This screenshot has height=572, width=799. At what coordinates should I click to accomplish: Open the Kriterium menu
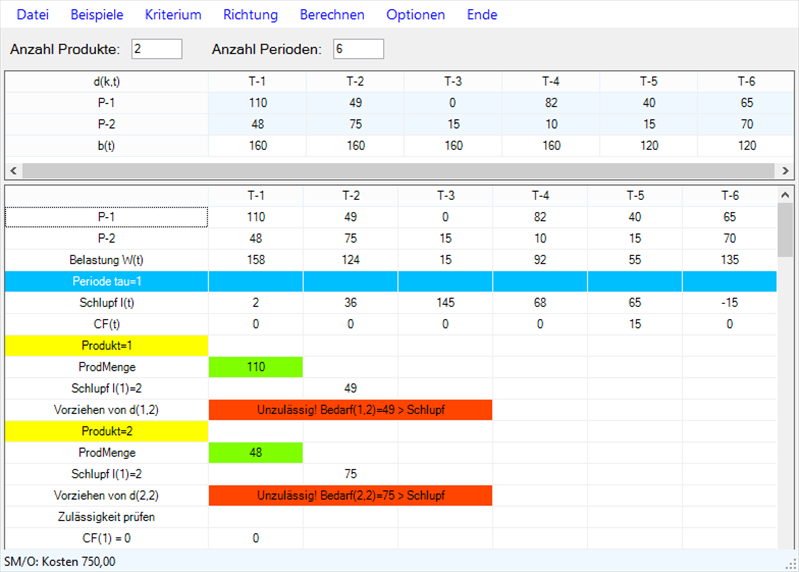pyautogui.click(x=173, y=15)
